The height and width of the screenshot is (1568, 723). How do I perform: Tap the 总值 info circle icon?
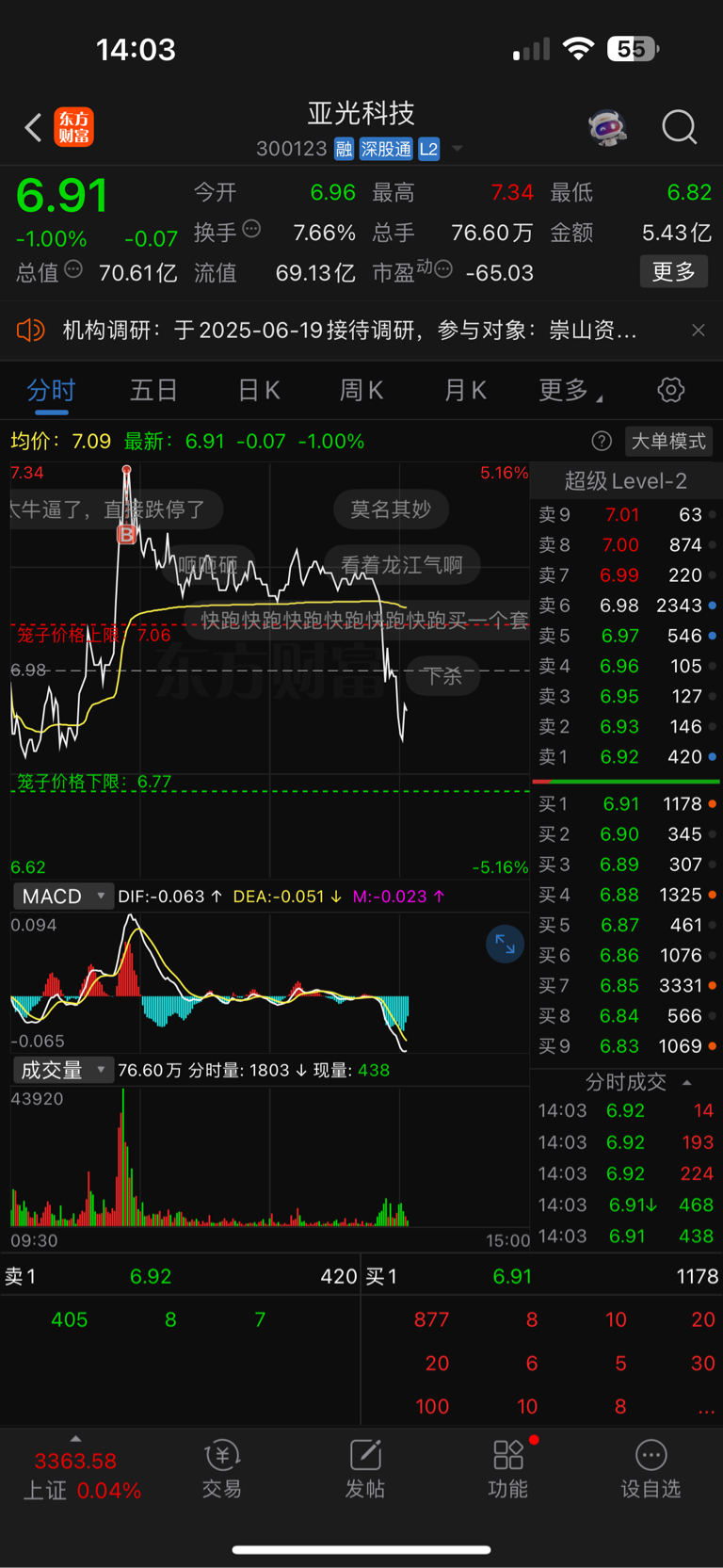[73, 269]
